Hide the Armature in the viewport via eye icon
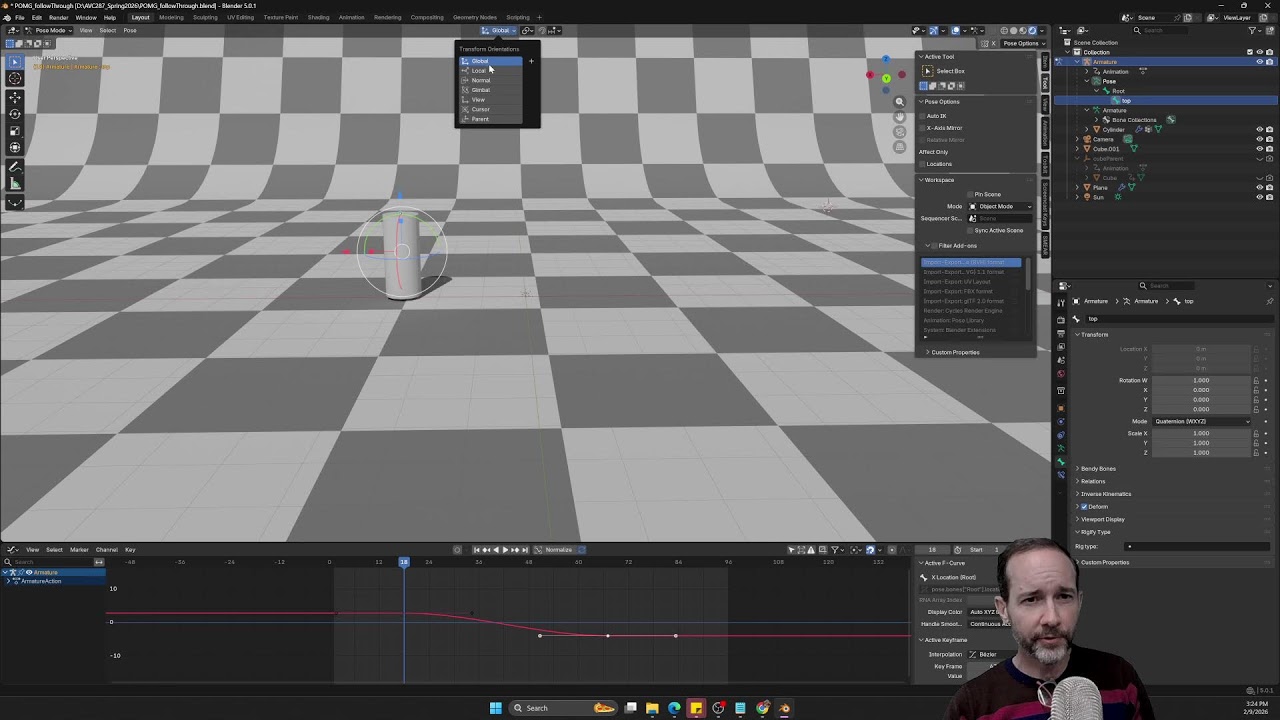1280x720 pixels. click(1259, 62)
